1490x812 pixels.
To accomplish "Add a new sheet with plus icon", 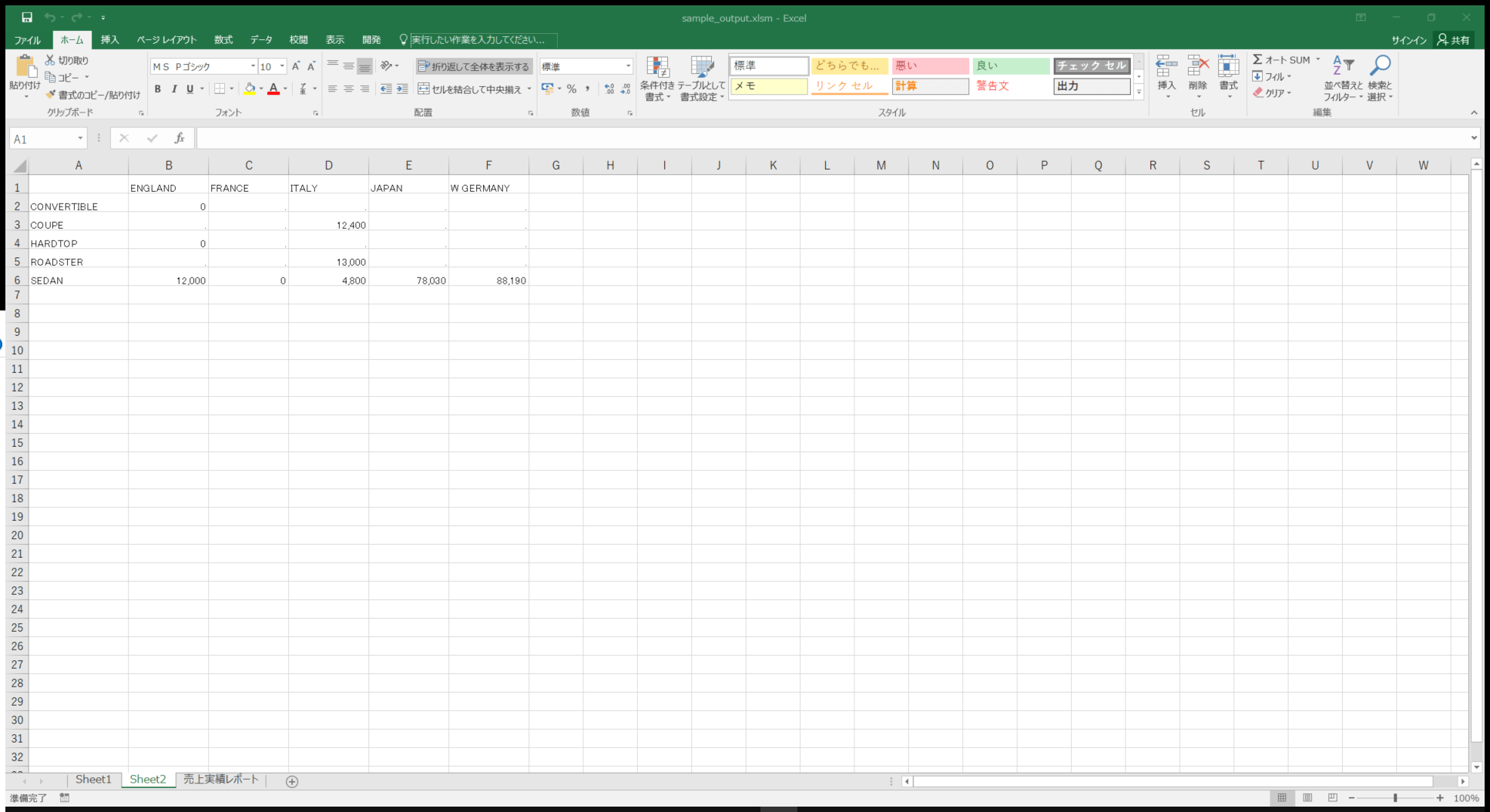I will [x=292, y=781].
